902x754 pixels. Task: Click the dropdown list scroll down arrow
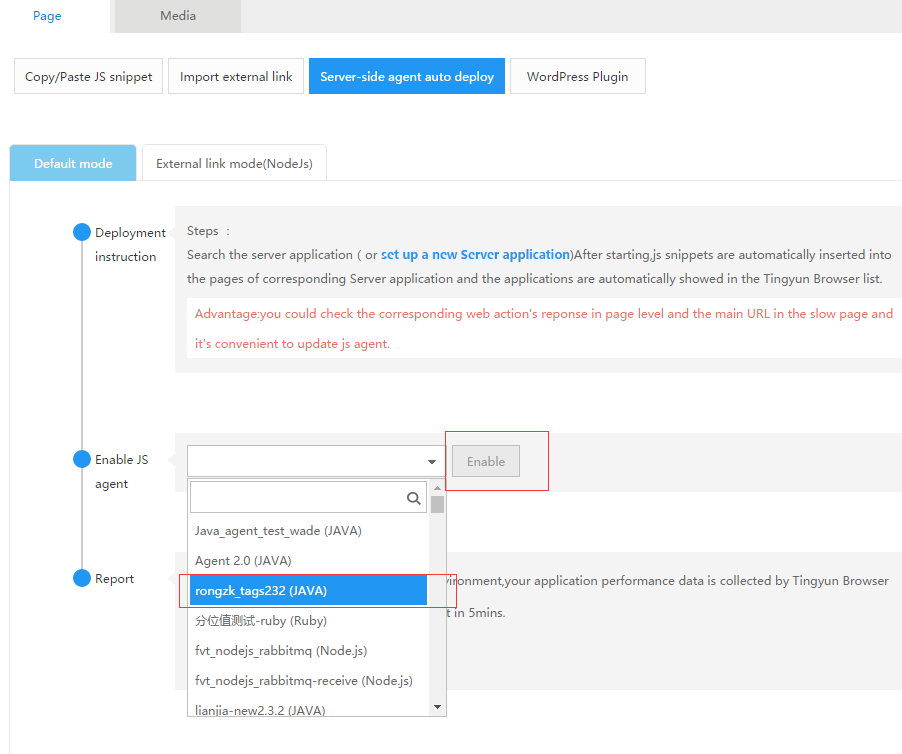(437, 707)
